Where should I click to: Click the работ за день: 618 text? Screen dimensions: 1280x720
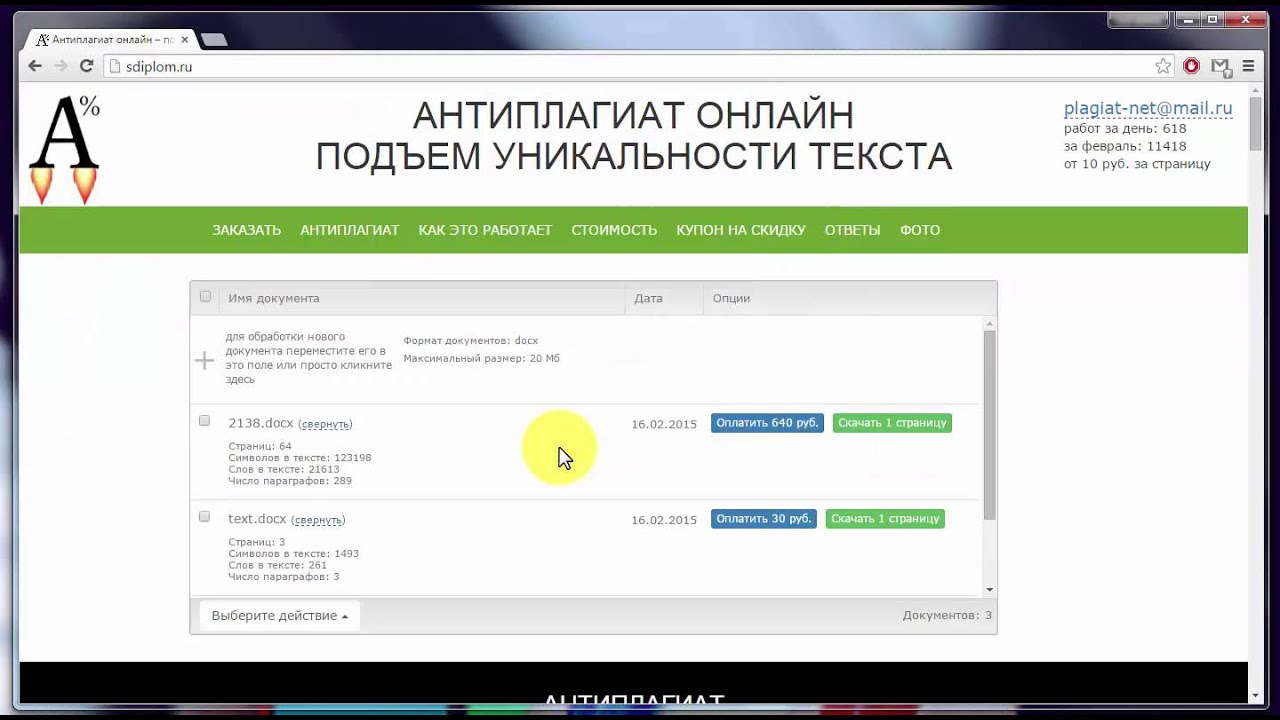(1125, 129)
